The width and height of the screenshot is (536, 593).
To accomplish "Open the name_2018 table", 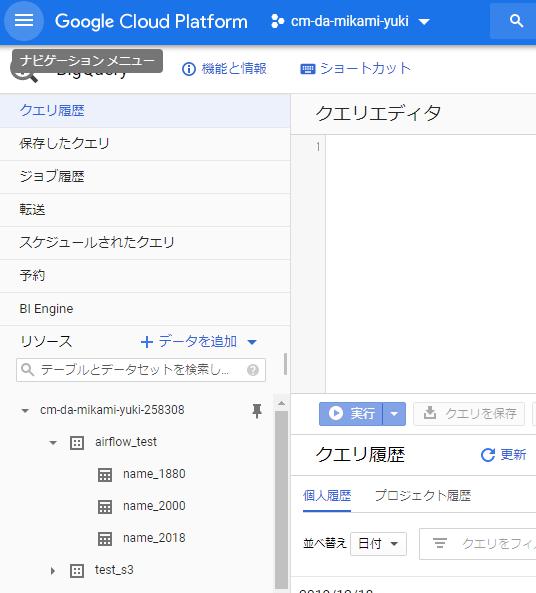I will point(154,538).
